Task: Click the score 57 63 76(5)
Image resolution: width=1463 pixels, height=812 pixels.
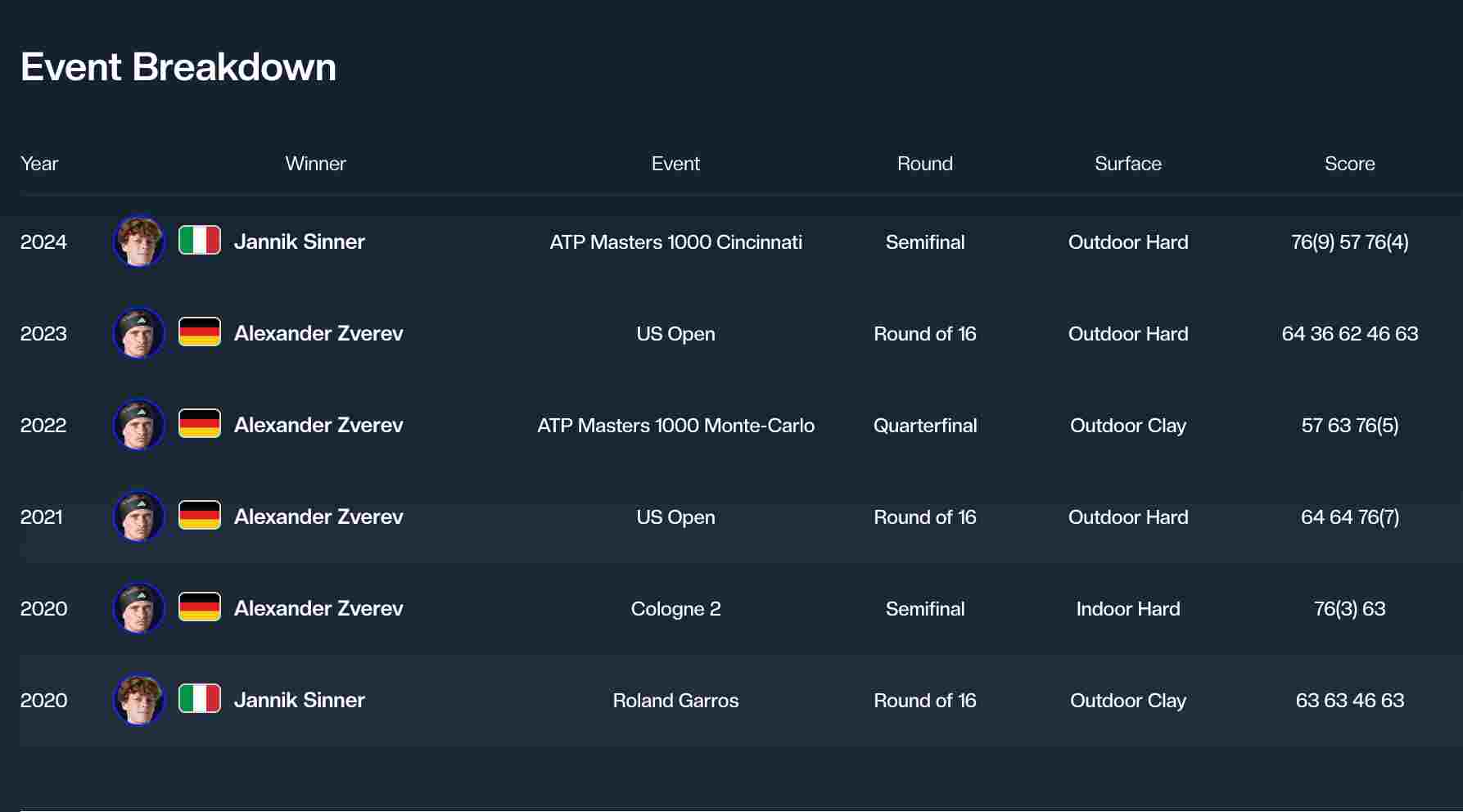Action: click(1349, 426)
